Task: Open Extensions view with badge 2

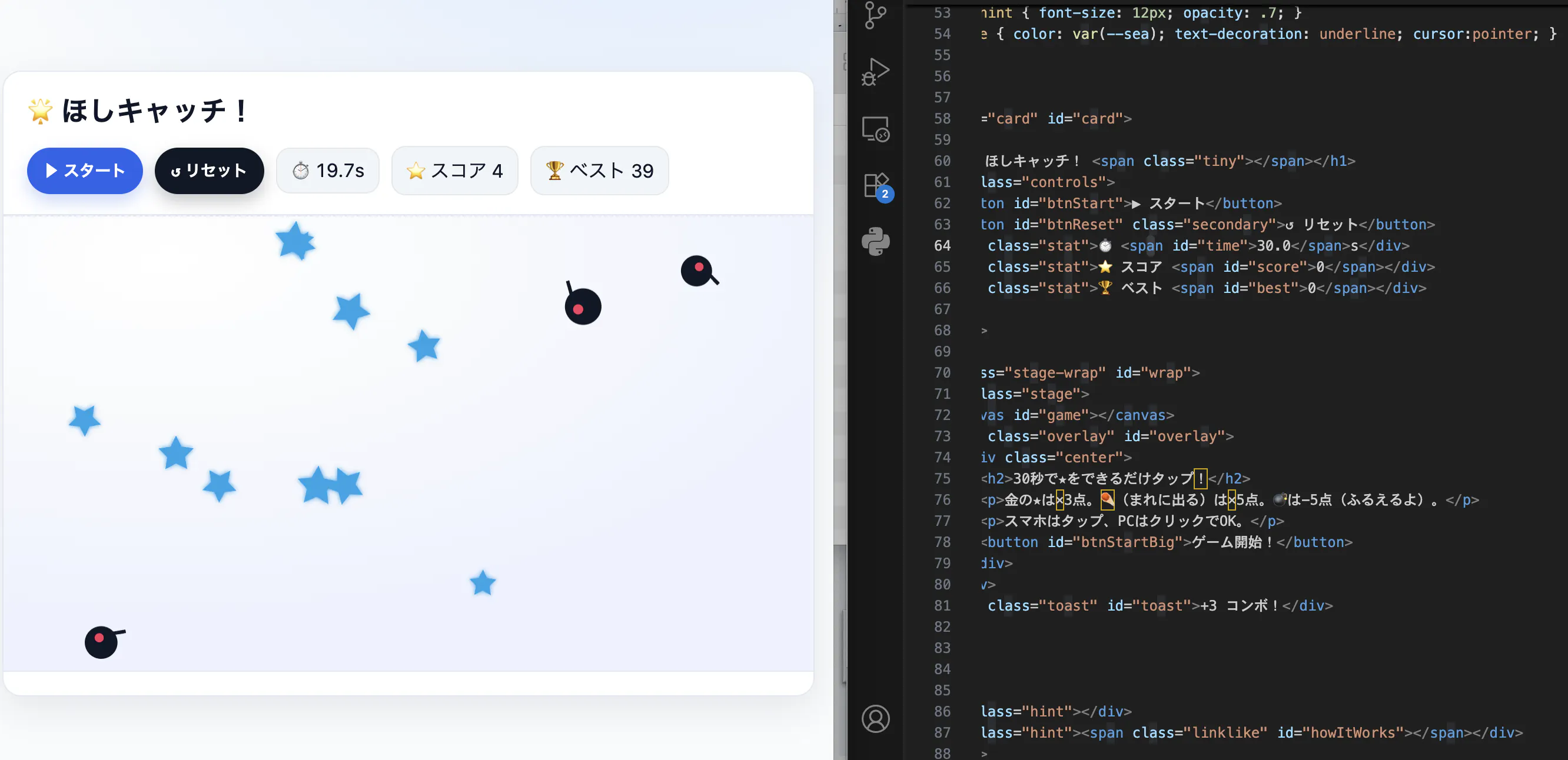Action: [x=875, y=185]
